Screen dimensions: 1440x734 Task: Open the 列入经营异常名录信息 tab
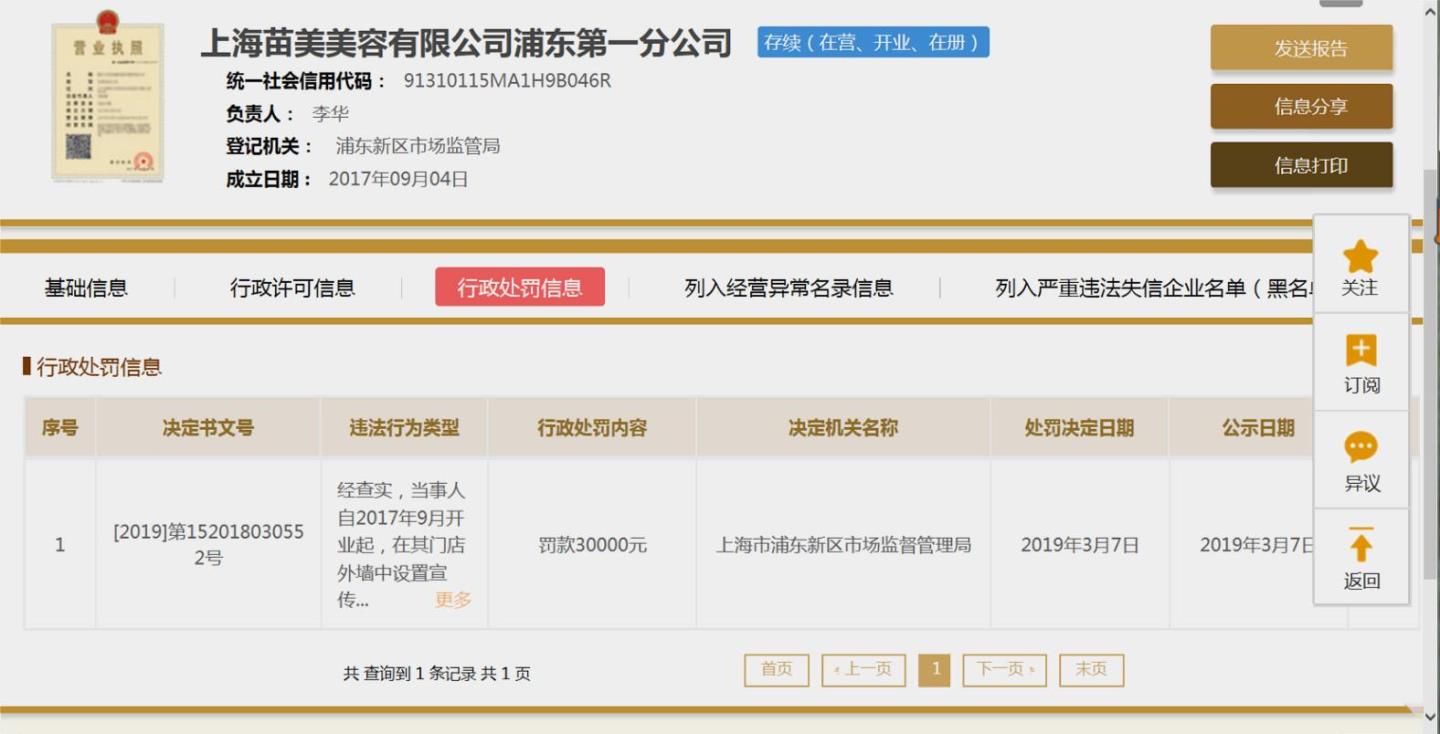pos(788,288)
